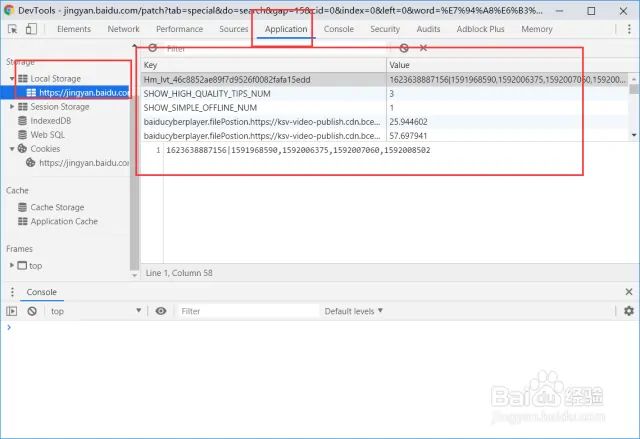Maximize the DevTools window
Image resolution: width=640 pixels, height=439 pixels.
tap(591, 11)
